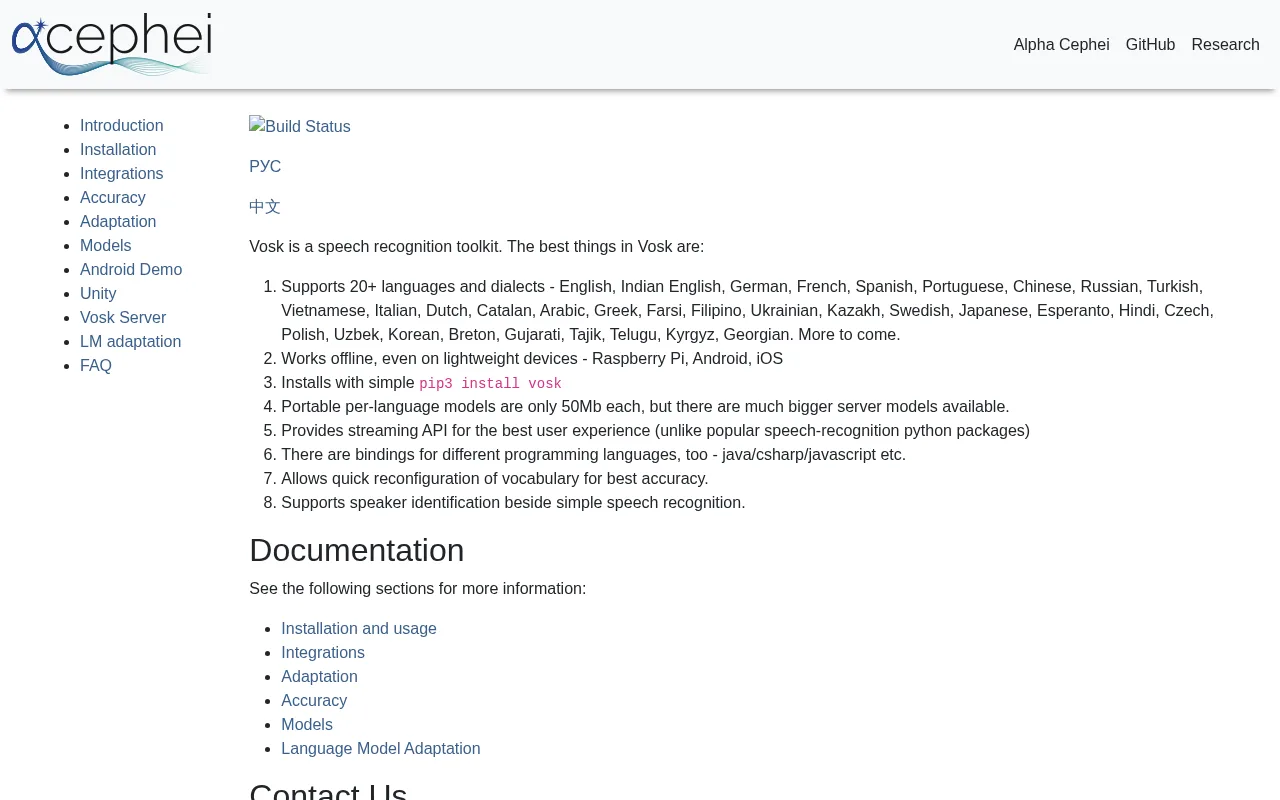Click 'Provides streaming API' list item
Screen dimensions: 1280x800
click(655, 431)
